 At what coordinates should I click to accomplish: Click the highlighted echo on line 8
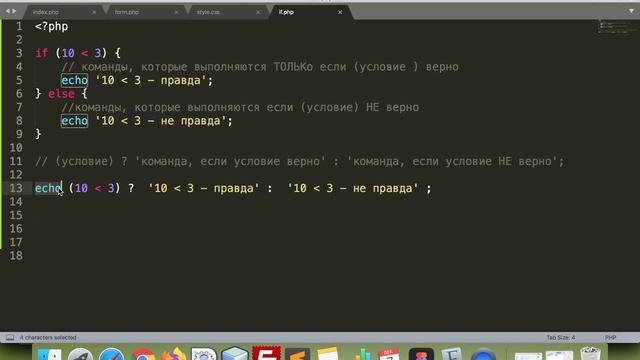coord(74,121)
